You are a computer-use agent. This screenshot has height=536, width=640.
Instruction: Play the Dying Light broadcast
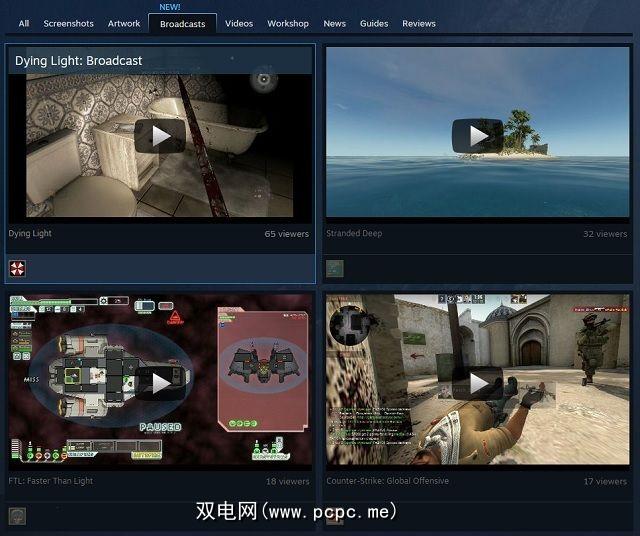160,136
